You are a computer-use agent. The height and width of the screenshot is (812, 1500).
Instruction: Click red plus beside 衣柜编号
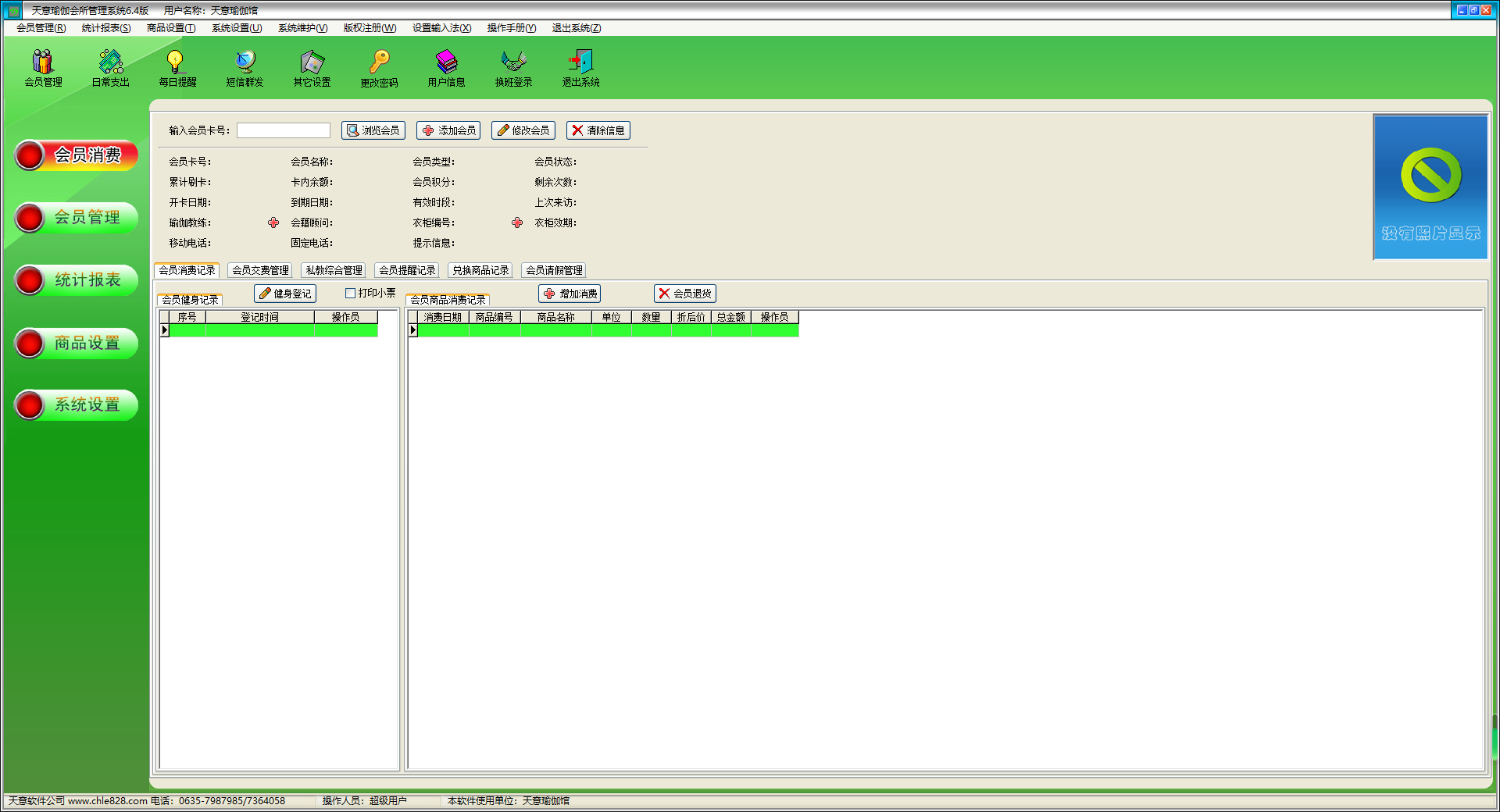point(517,223)
